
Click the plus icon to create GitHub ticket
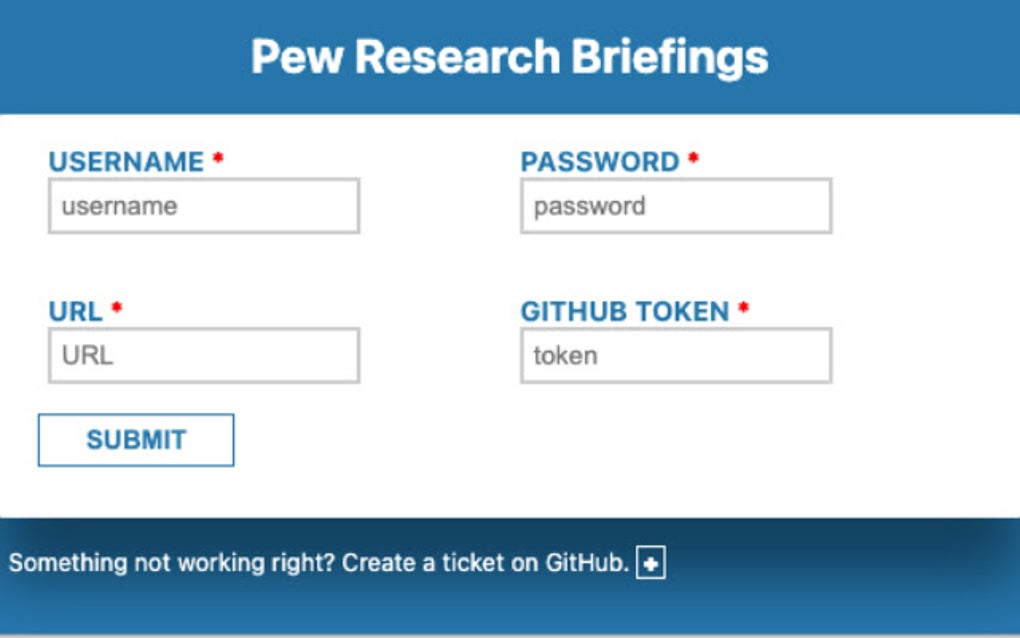pyautogui.click(x=652, y=563)
